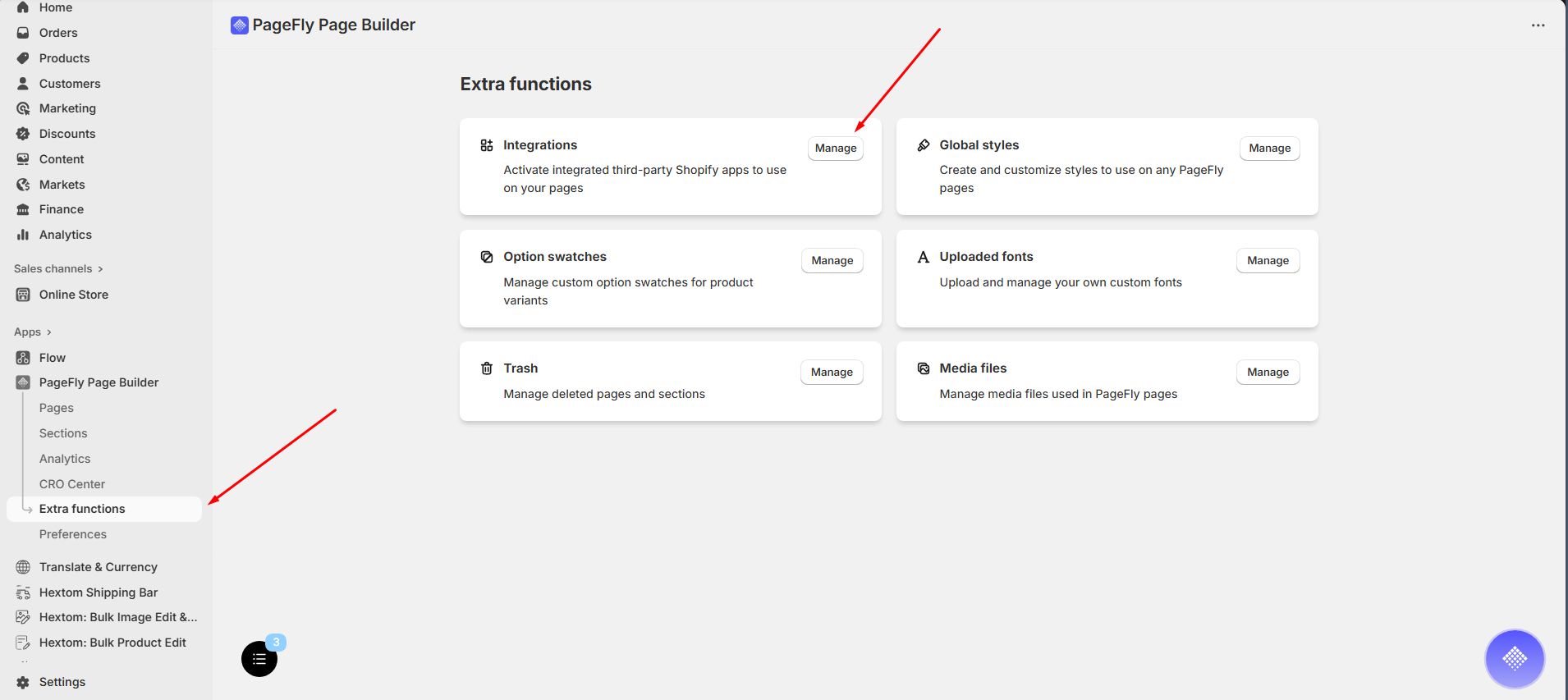Image resolution: width=1568 pixels, height=700 pixels.
Task: Open the PageFly purple chat bubble
Action: tap(1515, 658)
